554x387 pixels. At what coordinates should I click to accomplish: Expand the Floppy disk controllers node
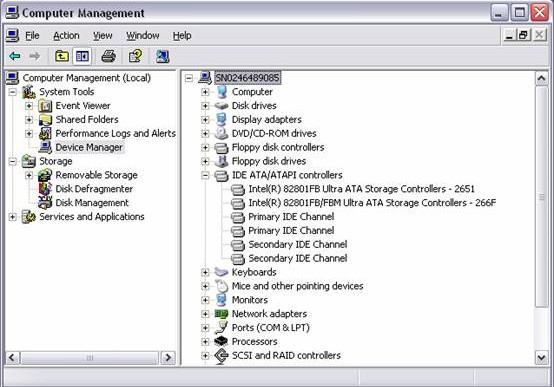[x=205, y=147]
